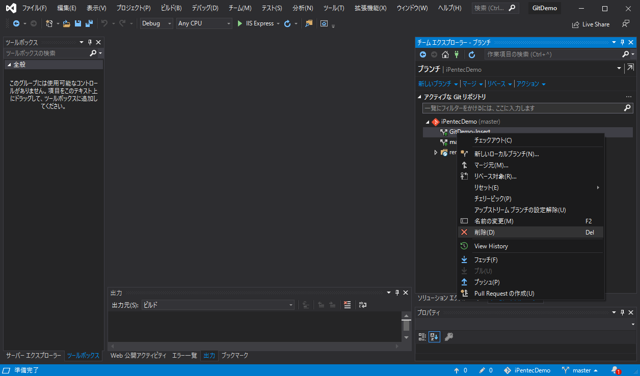Choose 新しいローカルブランチ menu entry
The image size is (640, 376).
click(530, 154)
